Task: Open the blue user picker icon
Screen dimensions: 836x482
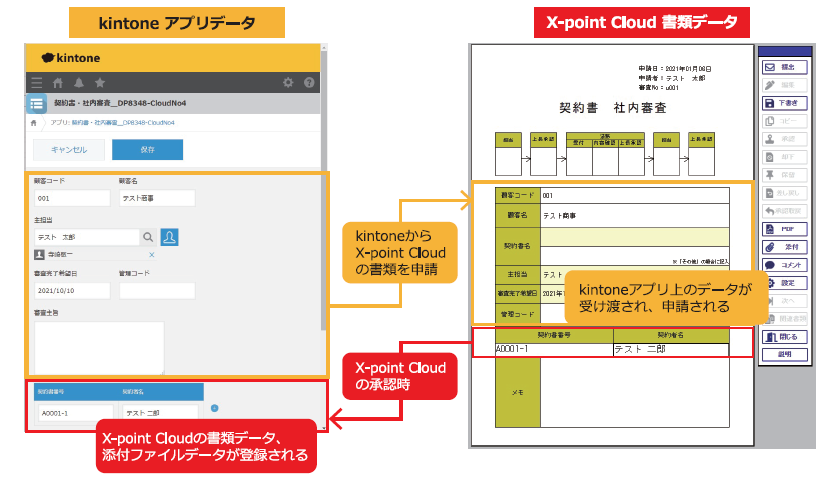Action: point(170,237)
